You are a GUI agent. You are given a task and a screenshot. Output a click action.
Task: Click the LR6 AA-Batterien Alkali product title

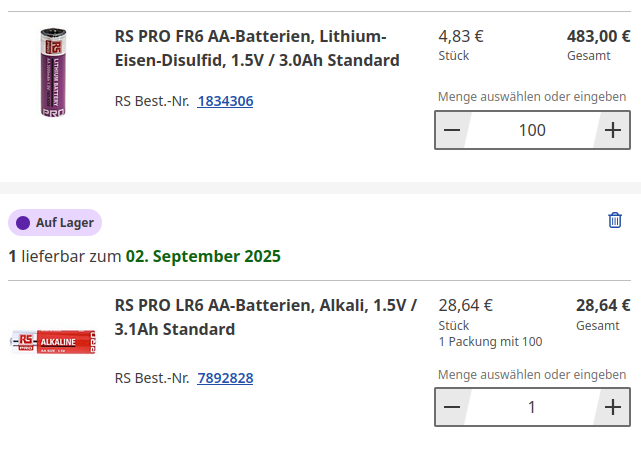(266, 317)
